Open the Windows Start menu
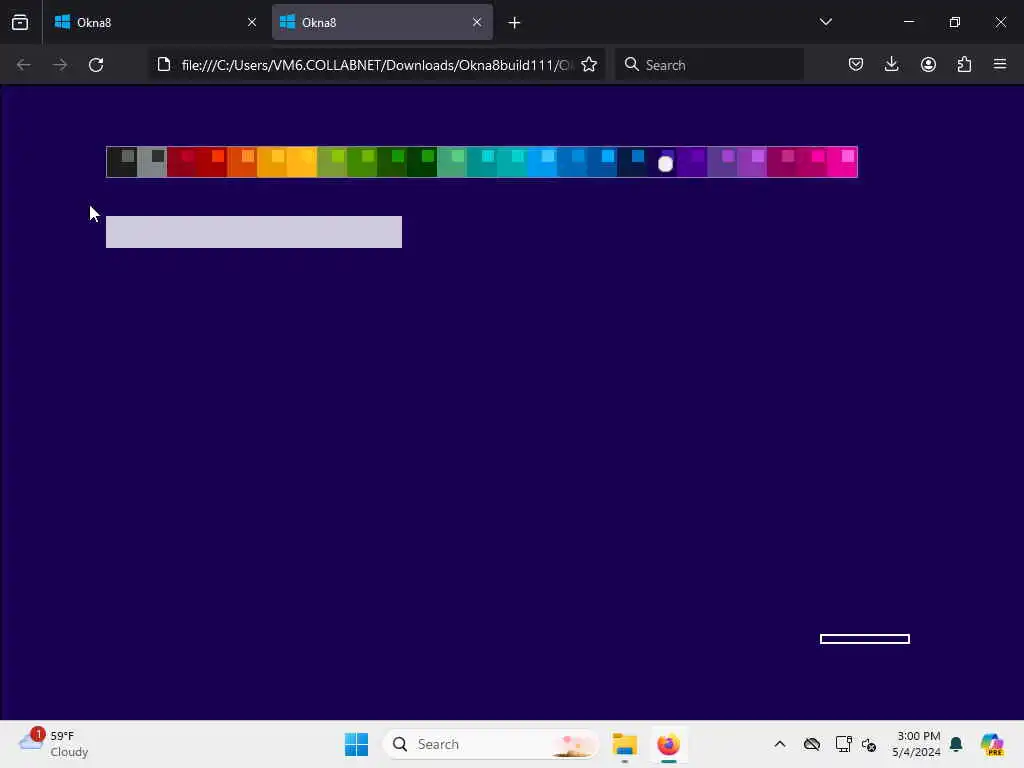1024x768 pixels. (357, 744)
